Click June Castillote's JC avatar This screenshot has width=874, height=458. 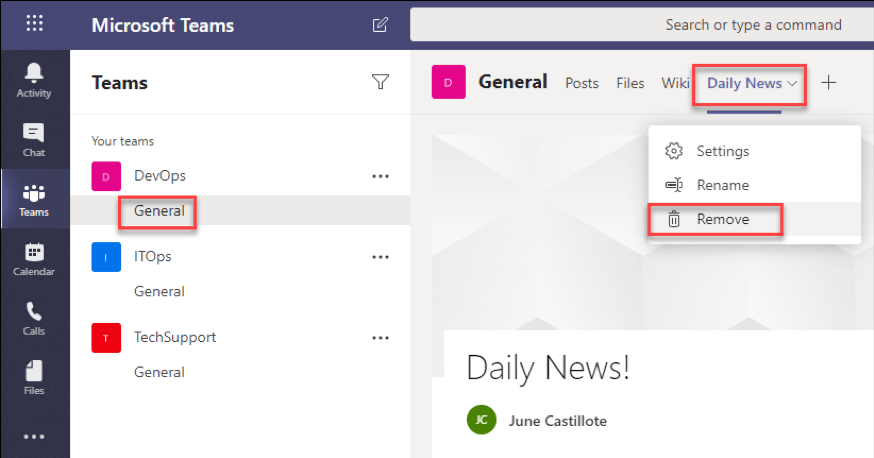(482, 420)
